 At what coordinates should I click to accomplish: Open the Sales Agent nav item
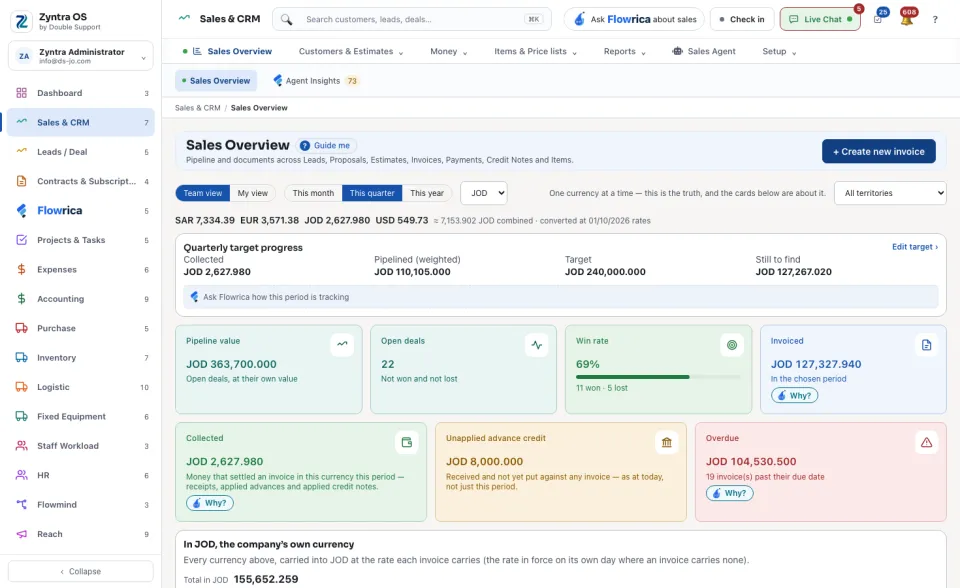coord(704,51)
